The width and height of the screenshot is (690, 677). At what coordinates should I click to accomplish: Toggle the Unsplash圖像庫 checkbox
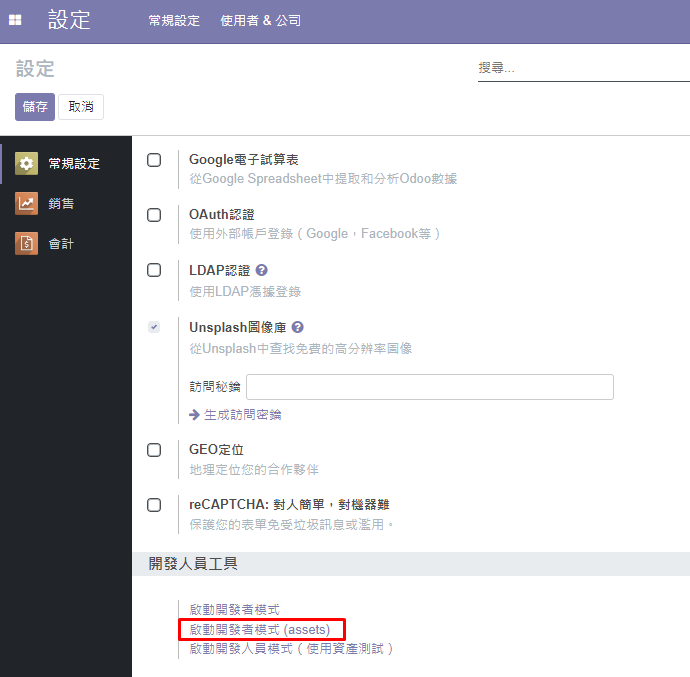click(154, 327)
